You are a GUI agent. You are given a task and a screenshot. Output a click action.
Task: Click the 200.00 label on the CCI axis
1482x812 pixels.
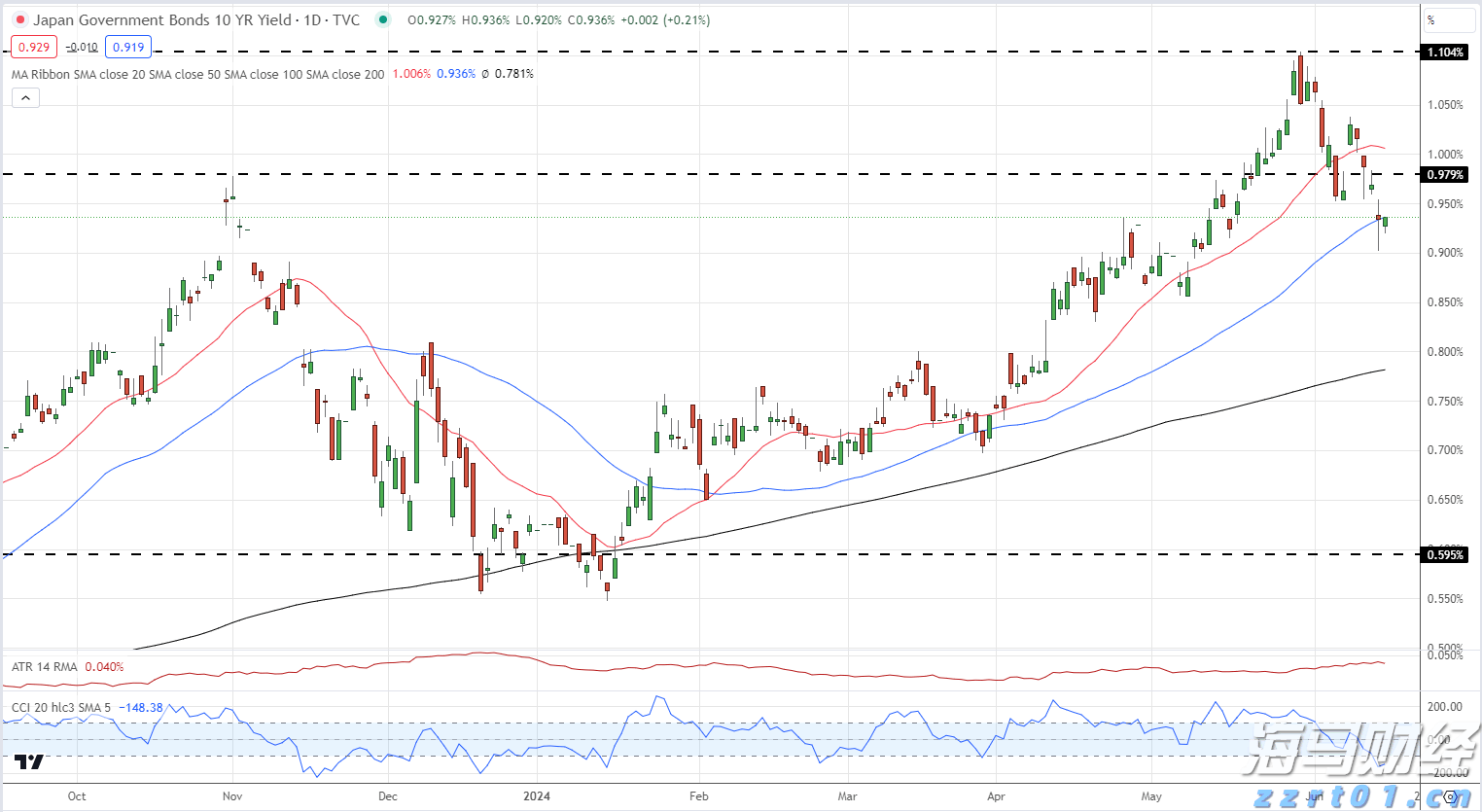(x=1446, y=707)
